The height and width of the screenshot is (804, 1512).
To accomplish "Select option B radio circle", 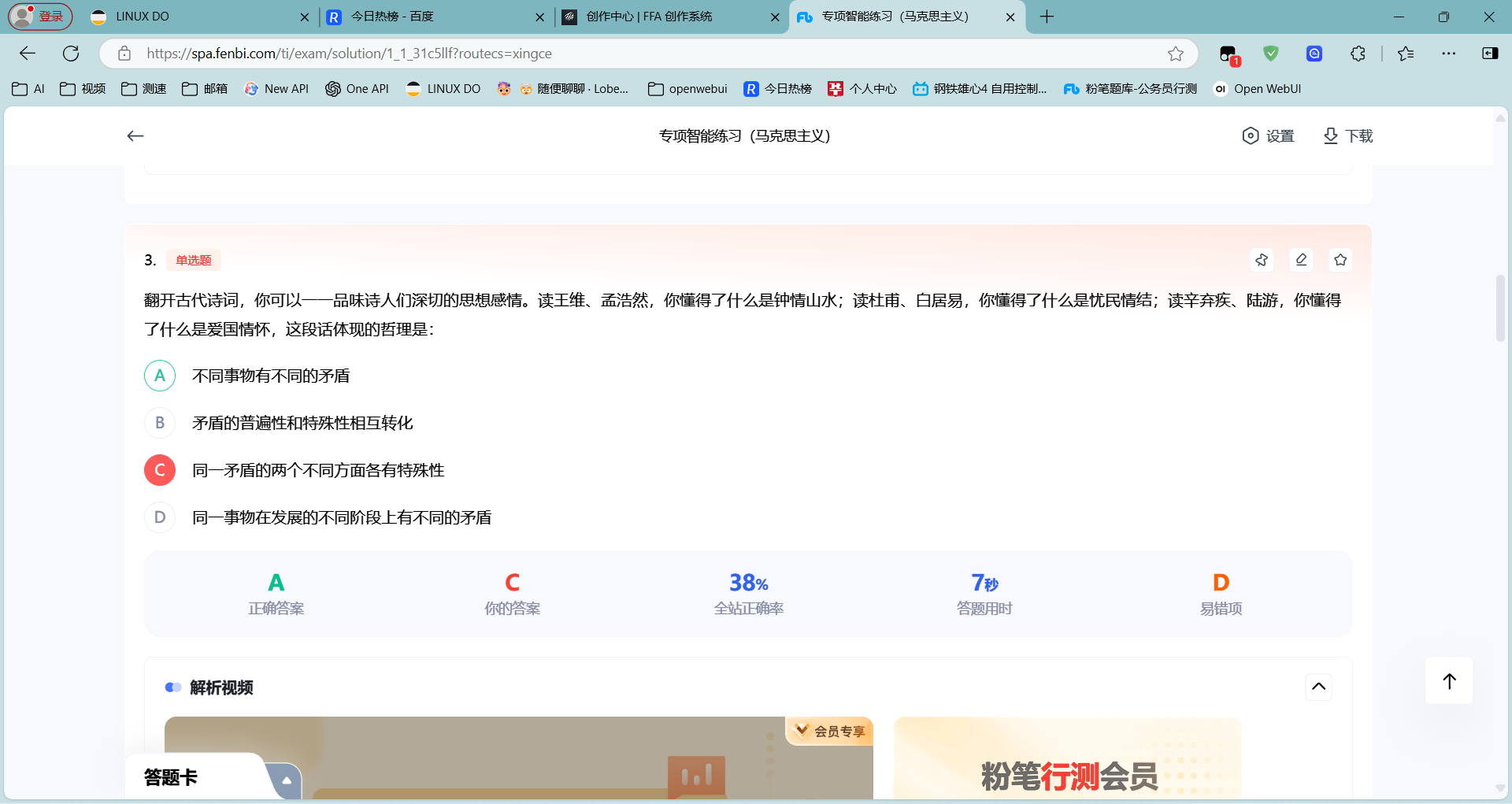I will pyautogui.click(x=160, y=423).
